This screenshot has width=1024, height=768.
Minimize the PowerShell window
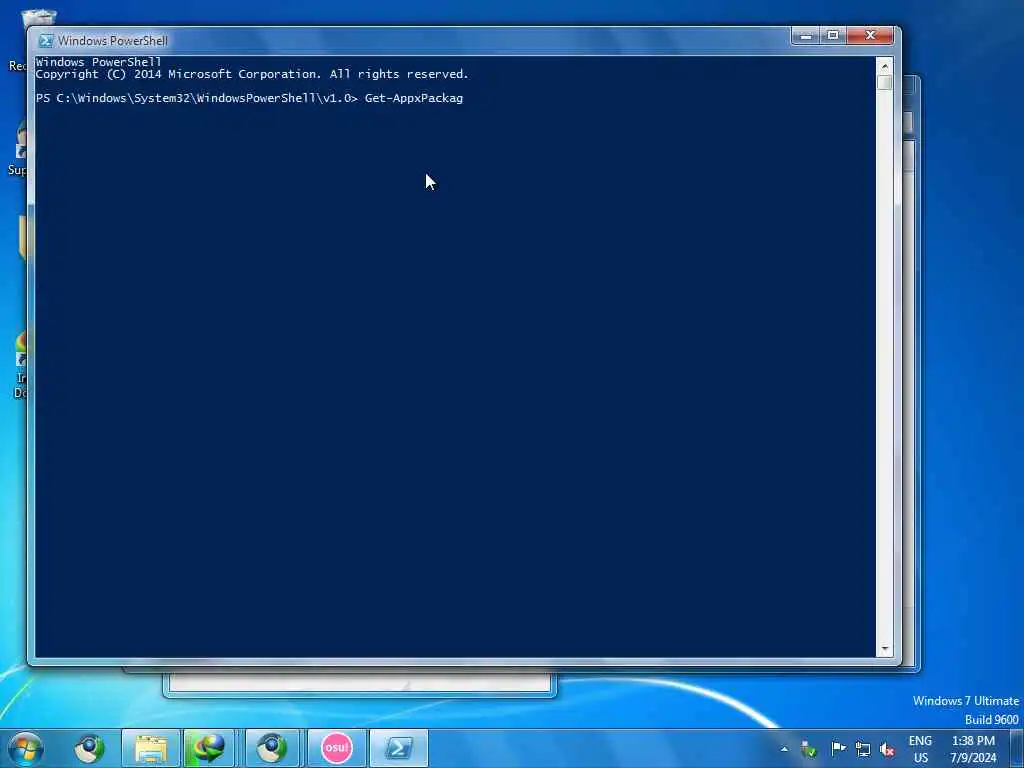click(x=806, y=35)
